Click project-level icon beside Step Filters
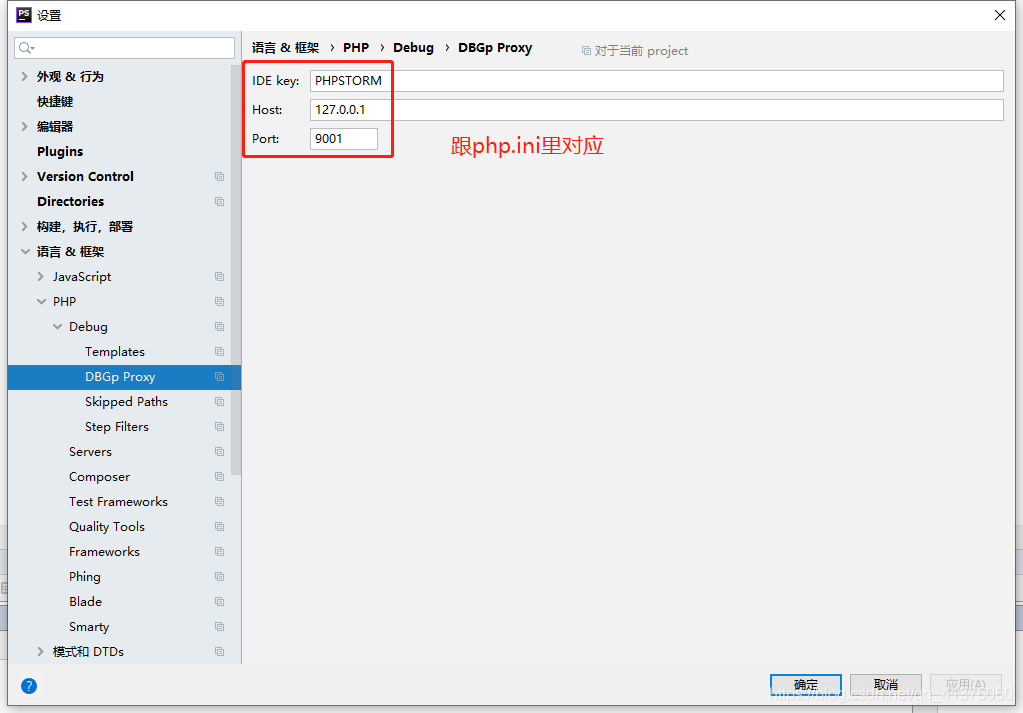 (219, 427)
